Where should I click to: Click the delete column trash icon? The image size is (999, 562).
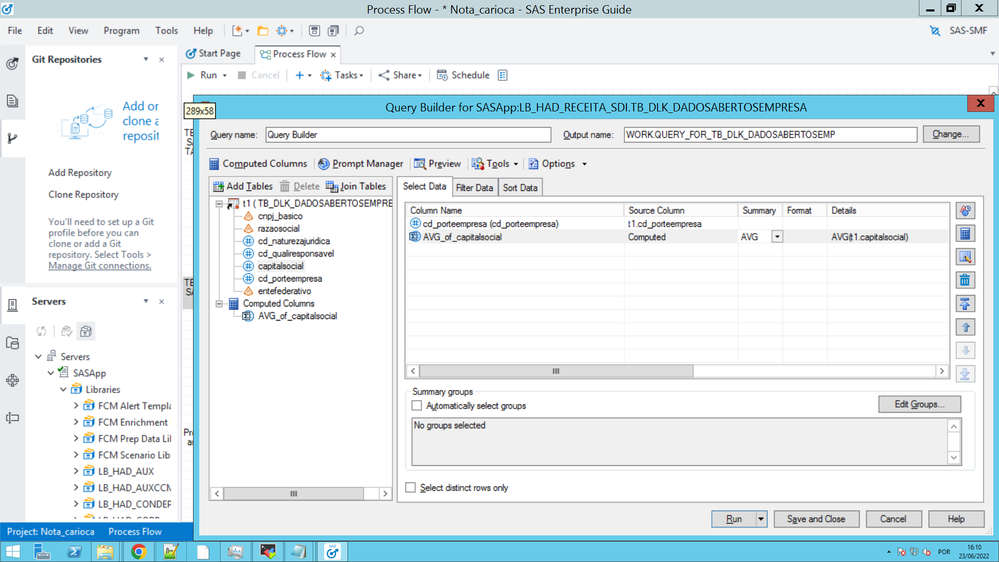(965, 280)
